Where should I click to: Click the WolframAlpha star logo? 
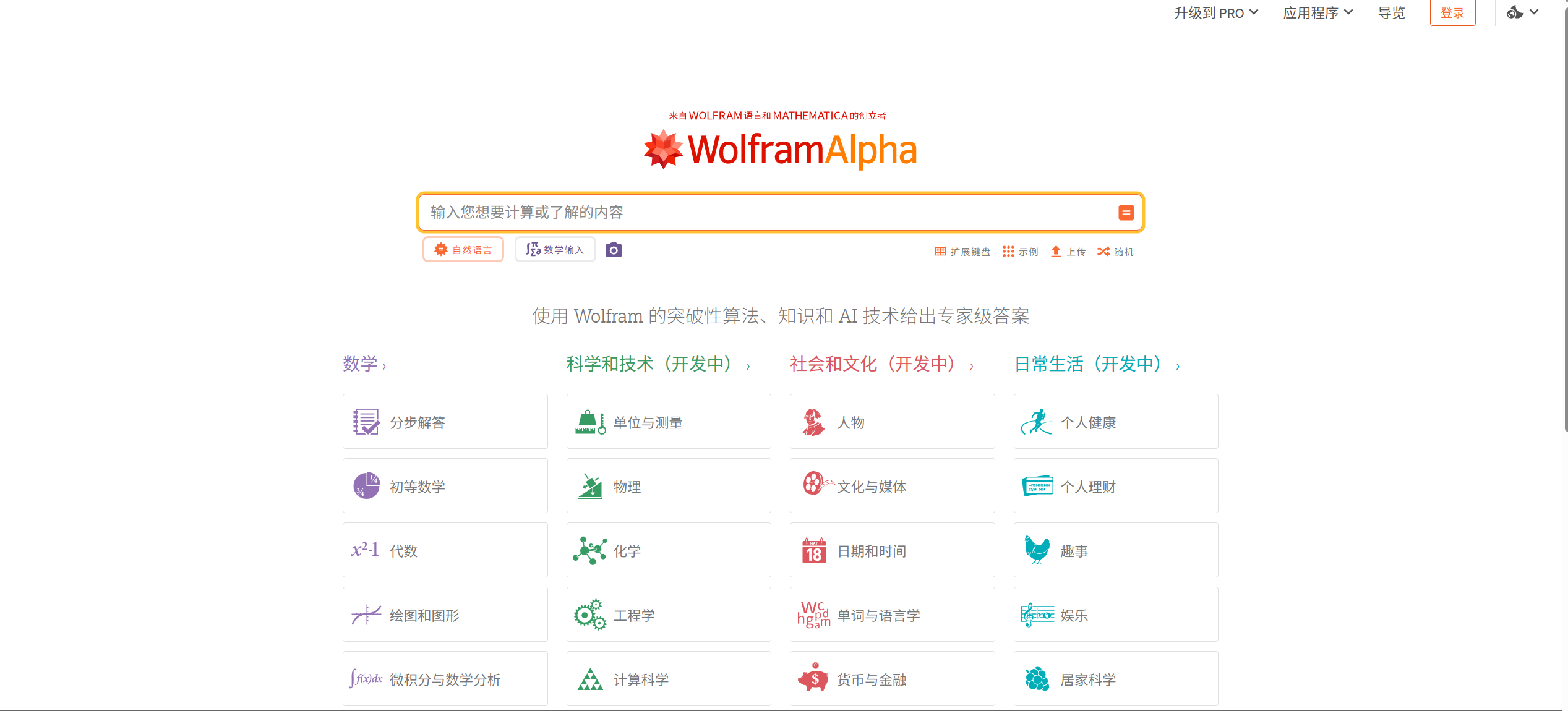pos(663,149)
